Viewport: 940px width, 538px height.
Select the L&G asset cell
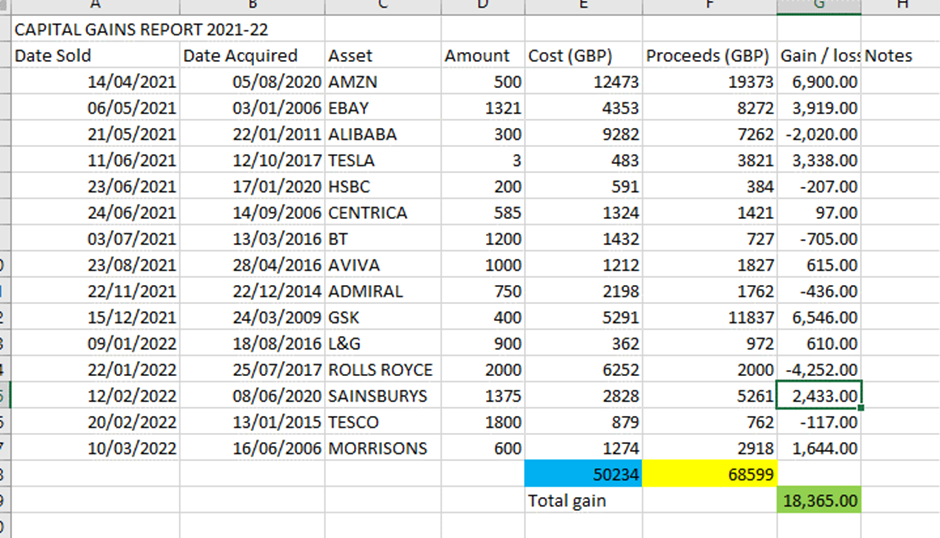point(383,344)
